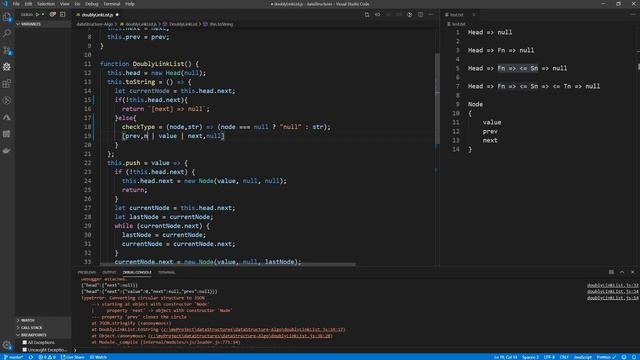Collapse the Variables section
Image resolution: width=640 pixels, height=360 pixels.
43,24
